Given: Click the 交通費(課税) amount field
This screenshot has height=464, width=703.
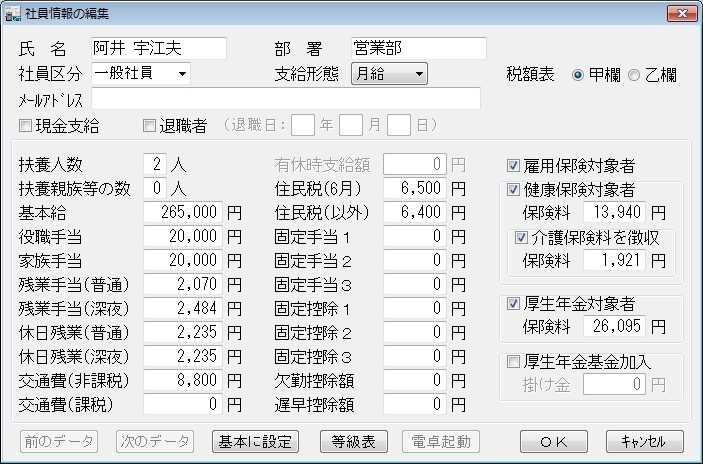Looking at the screenshot, I should click(183, 404).
